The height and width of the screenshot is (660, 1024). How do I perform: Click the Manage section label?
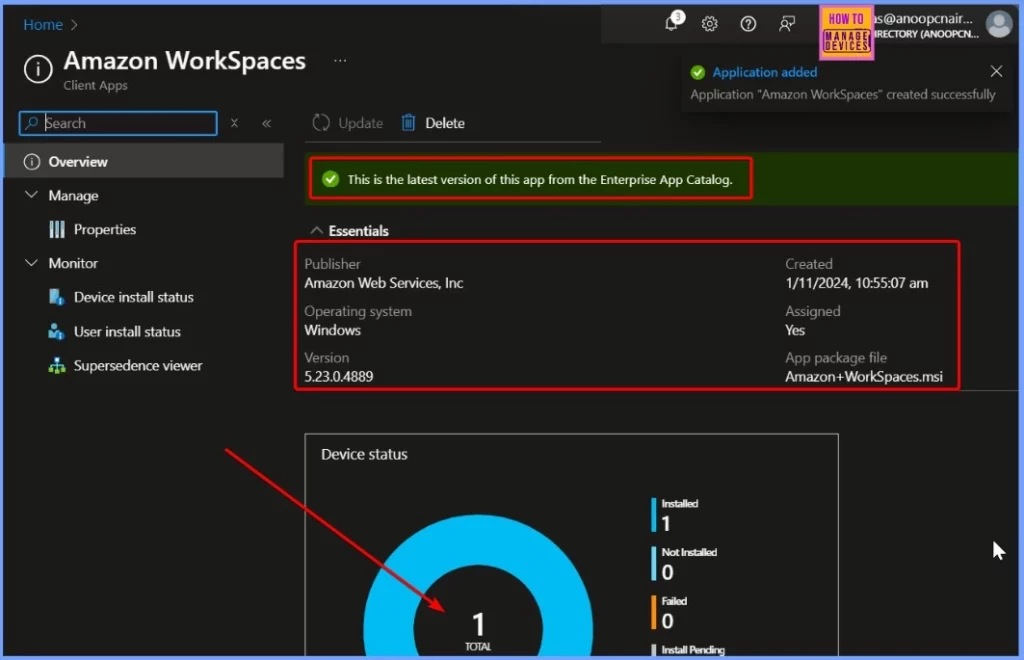pos(73,195)
